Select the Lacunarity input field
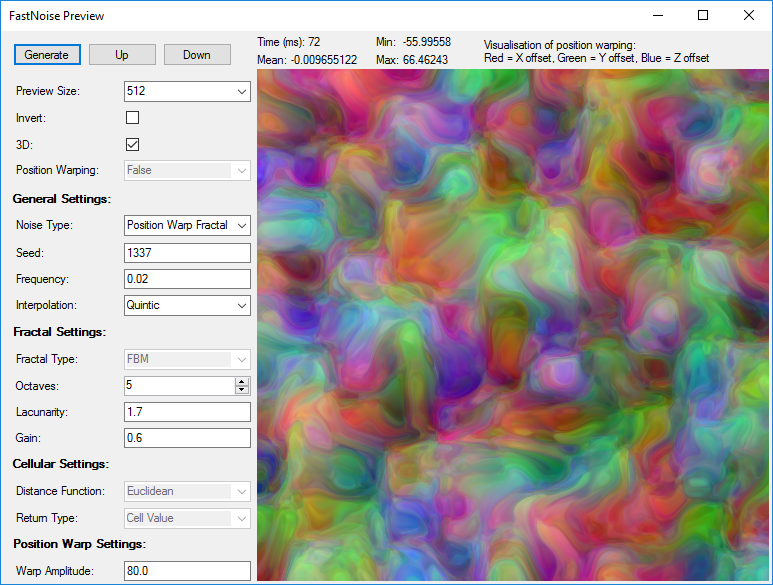 [x=187, y=412]
